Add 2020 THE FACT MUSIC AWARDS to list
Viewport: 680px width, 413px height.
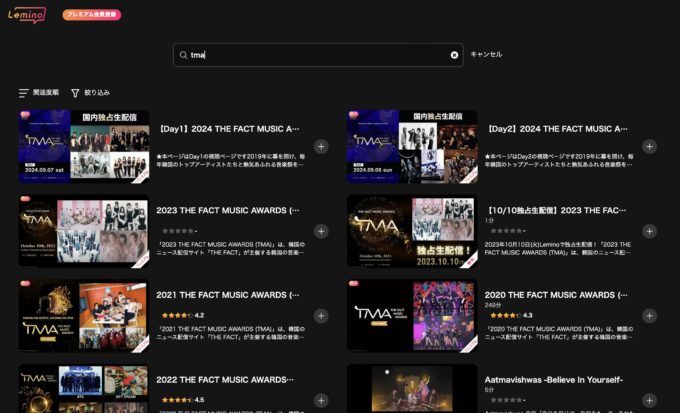649,316
